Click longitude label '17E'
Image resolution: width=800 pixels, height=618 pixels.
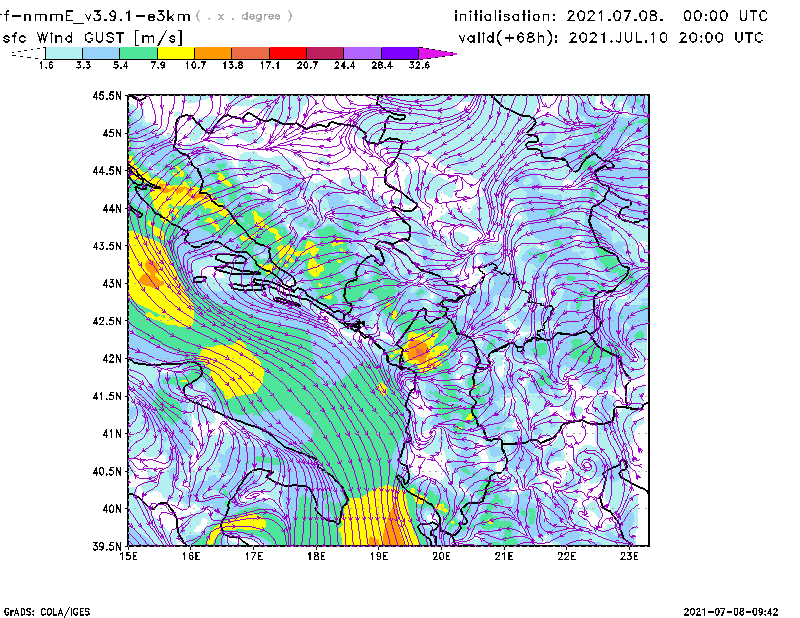point(254,556)
